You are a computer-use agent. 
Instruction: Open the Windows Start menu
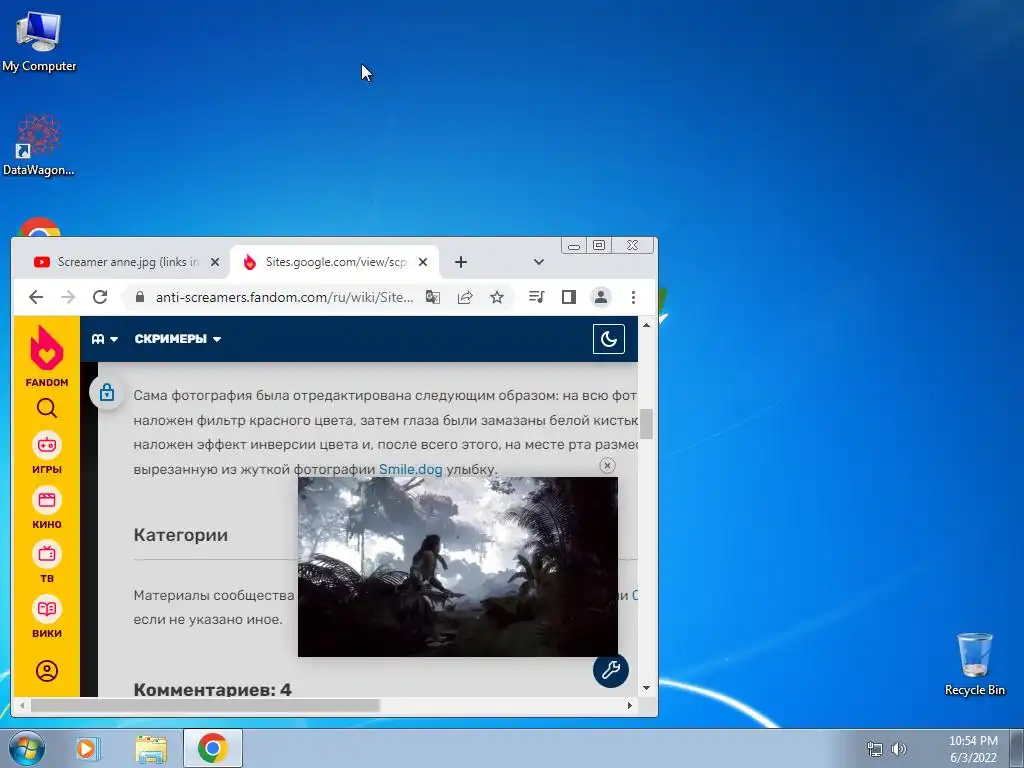pyautogui.click(x=27, y=748)
